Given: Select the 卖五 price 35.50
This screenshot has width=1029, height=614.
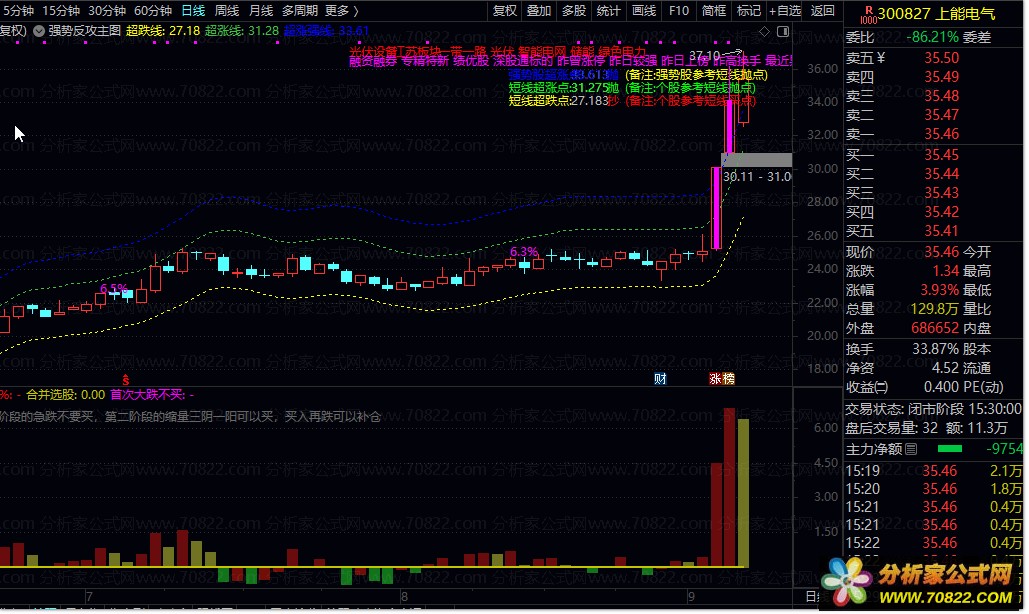Looking at the screenshot, I should (x=941, y=58).
